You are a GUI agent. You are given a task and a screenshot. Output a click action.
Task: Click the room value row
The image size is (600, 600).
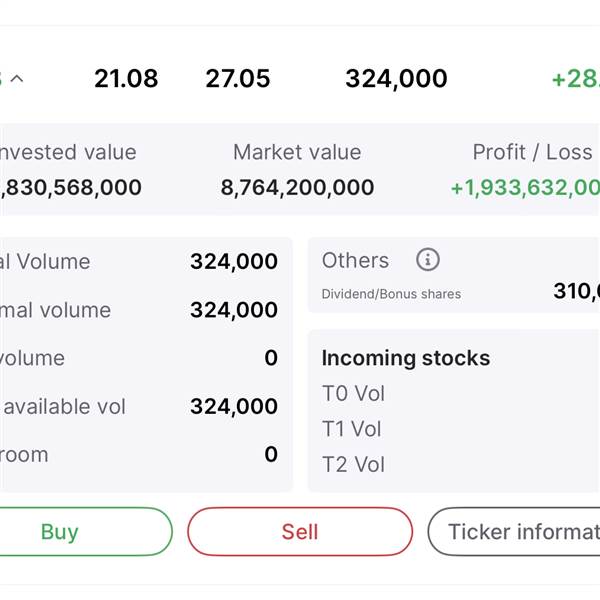(140, 454)
